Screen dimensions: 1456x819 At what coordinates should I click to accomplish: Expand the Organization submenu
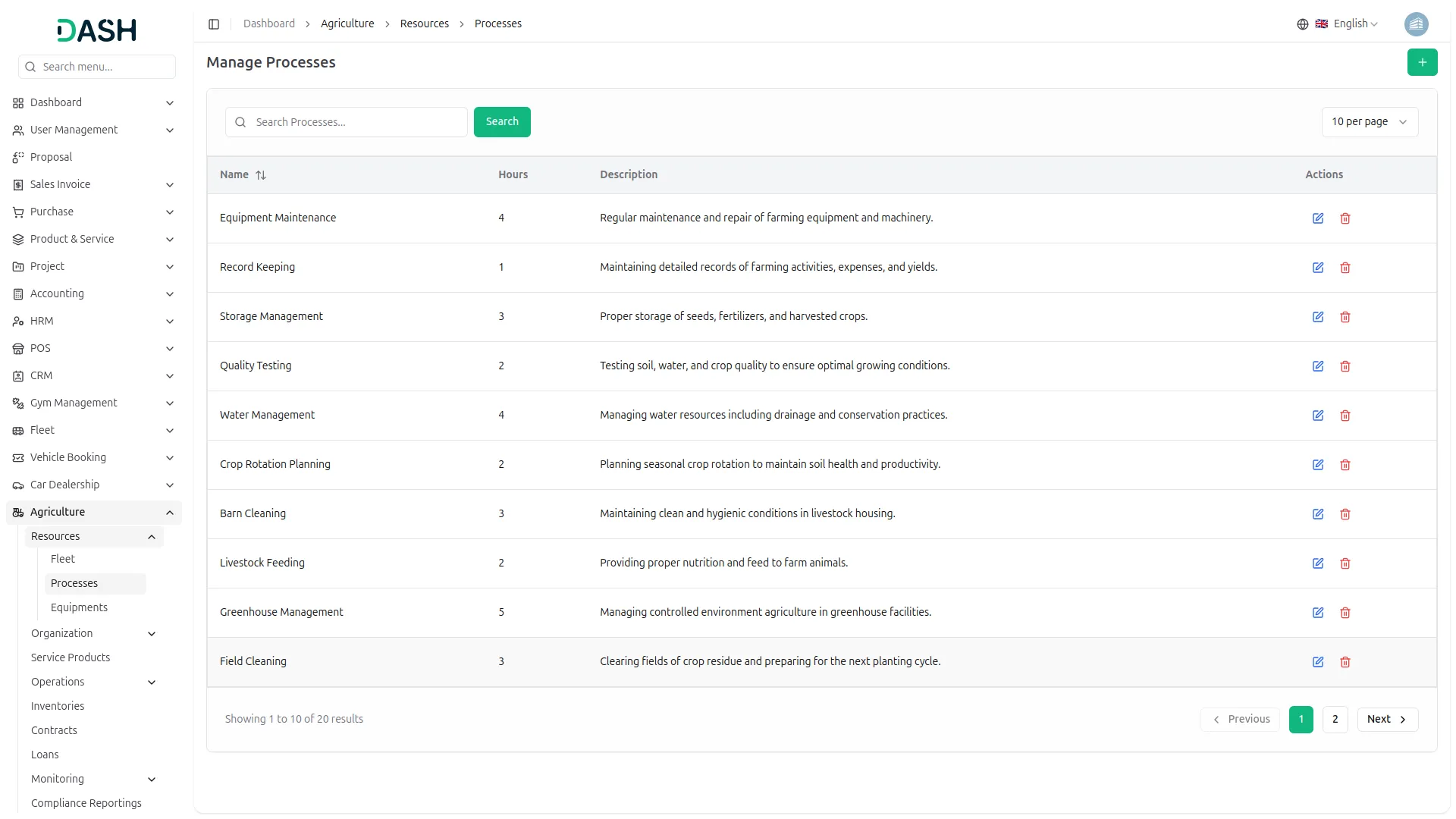click(94, 634)
